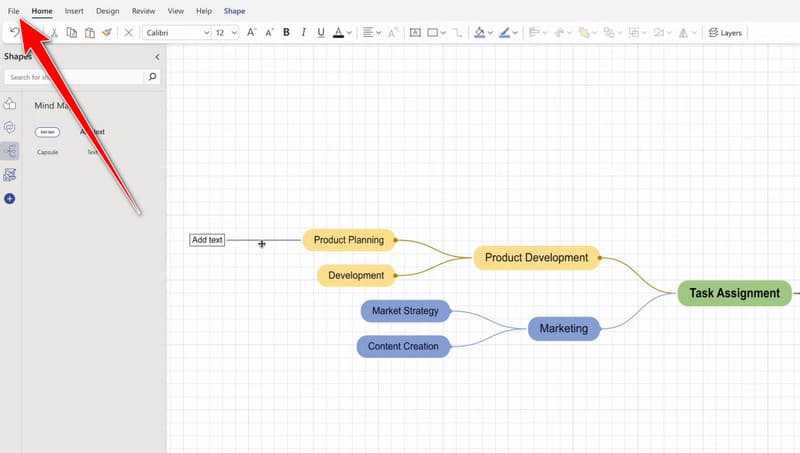
Task: Open the Help tab
Action: [x=204, y=11]
